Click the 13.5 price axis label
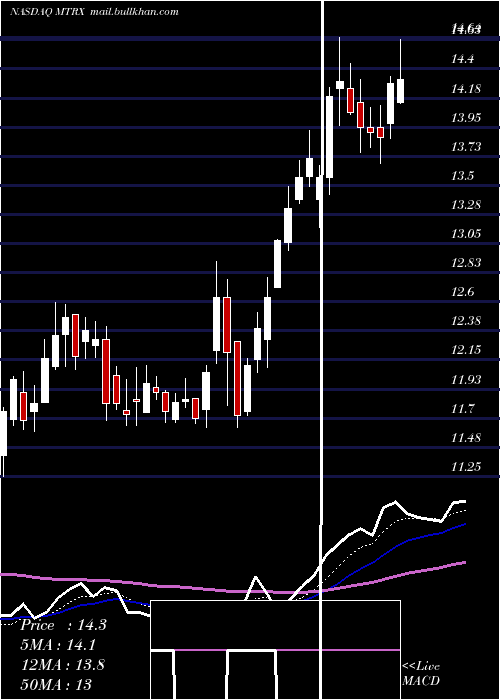The height and width of the screenshot is (700, 500). [462, 175]
